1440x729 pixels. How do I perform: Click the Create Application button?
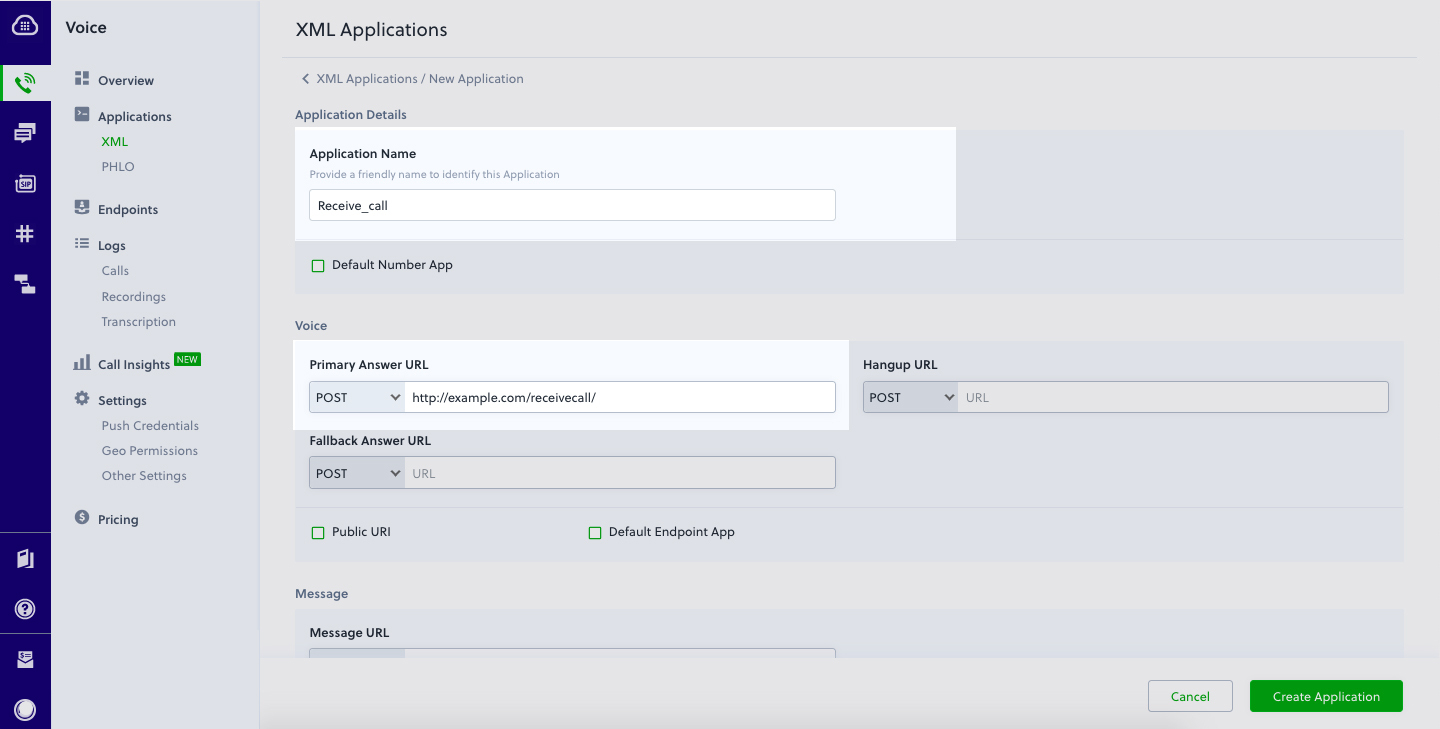[x=1326, y=696]
